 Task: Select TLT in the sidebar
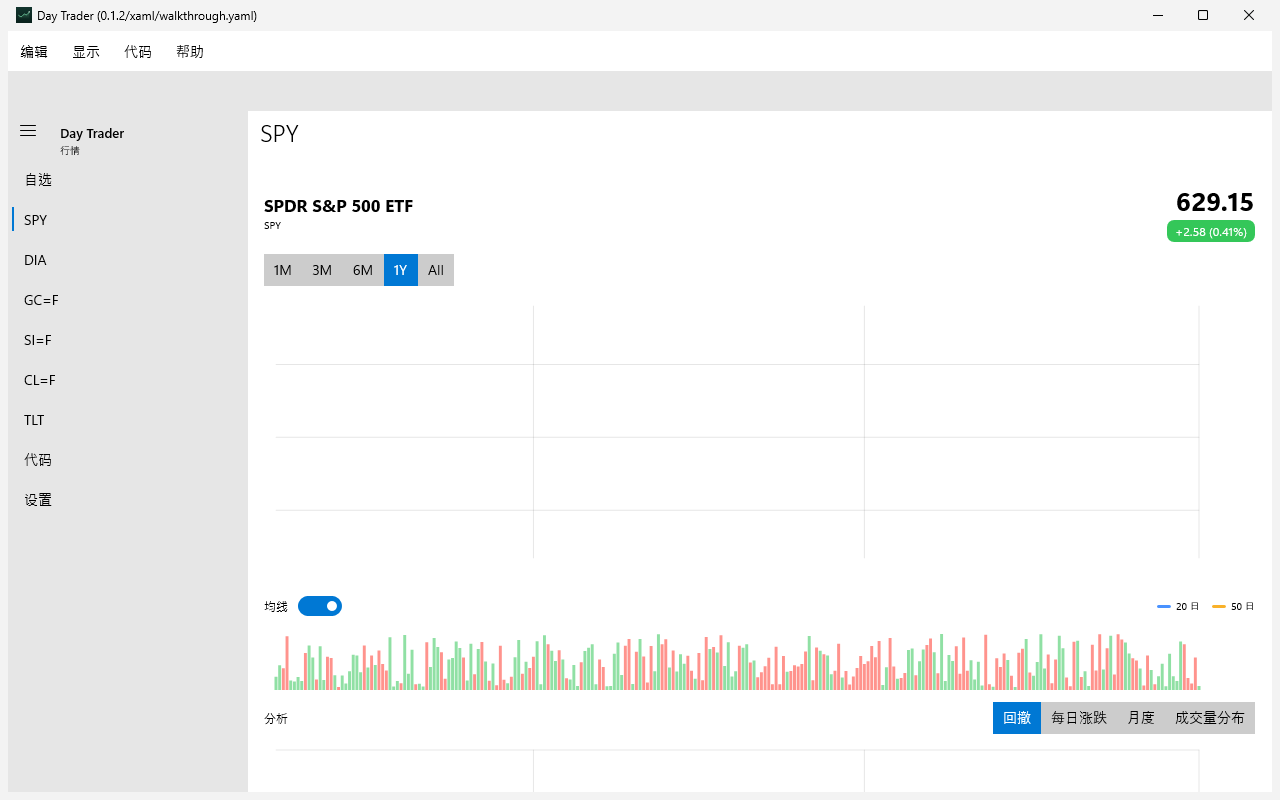click(x=128, y=420)
